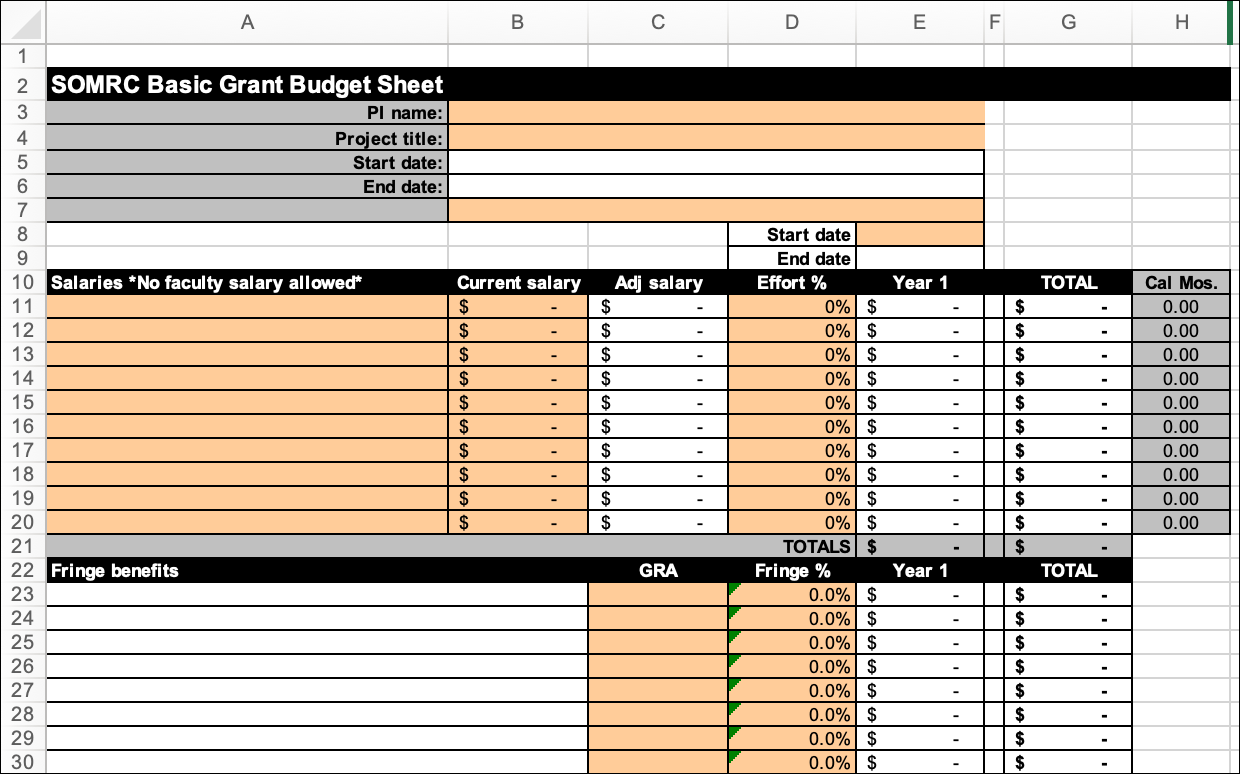Viewport: 1240px width, 774px height.
Task: Select the Fringe benefits section header cell
Action: pyautogui.click(x=247, y=571)
